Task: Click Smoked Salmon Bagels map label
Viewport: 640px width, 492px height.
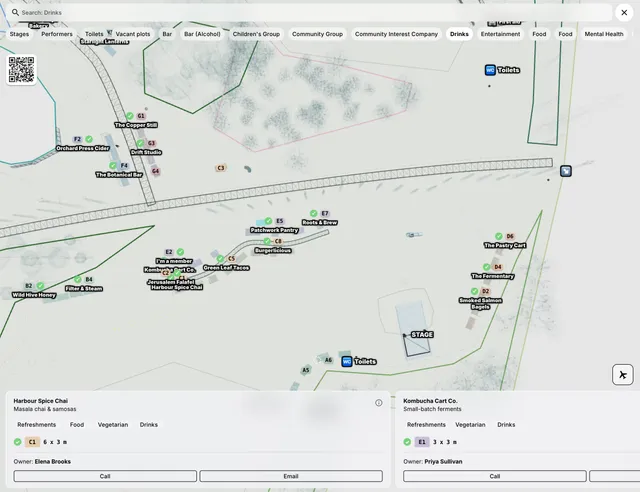Action: (x=480, y=303)
